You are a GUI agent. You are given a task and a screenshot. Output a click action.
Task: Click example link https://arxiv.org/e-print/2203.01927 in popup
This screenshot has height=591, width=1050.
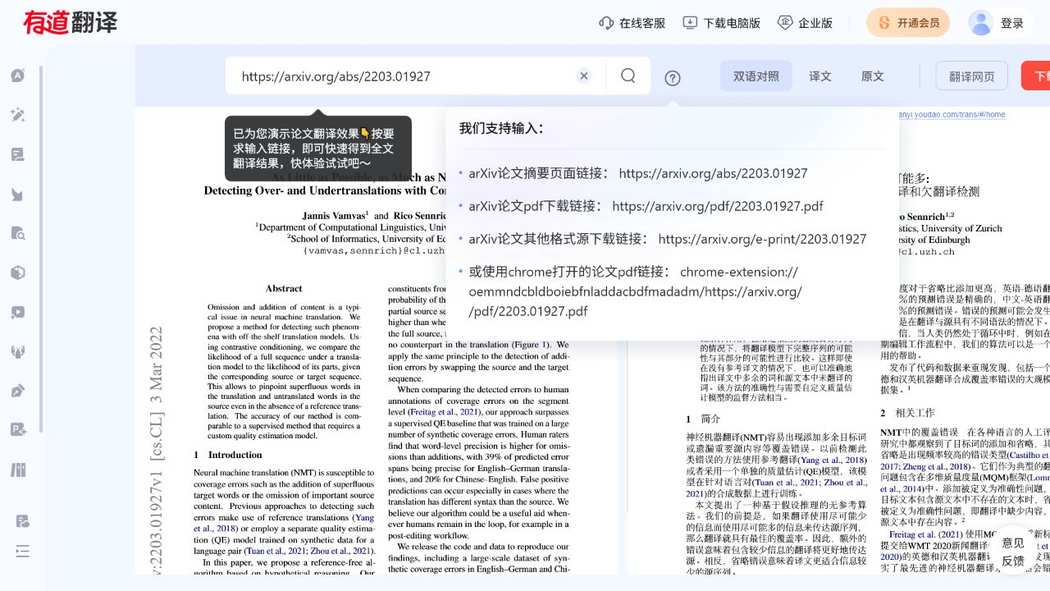tap(762, 239)
